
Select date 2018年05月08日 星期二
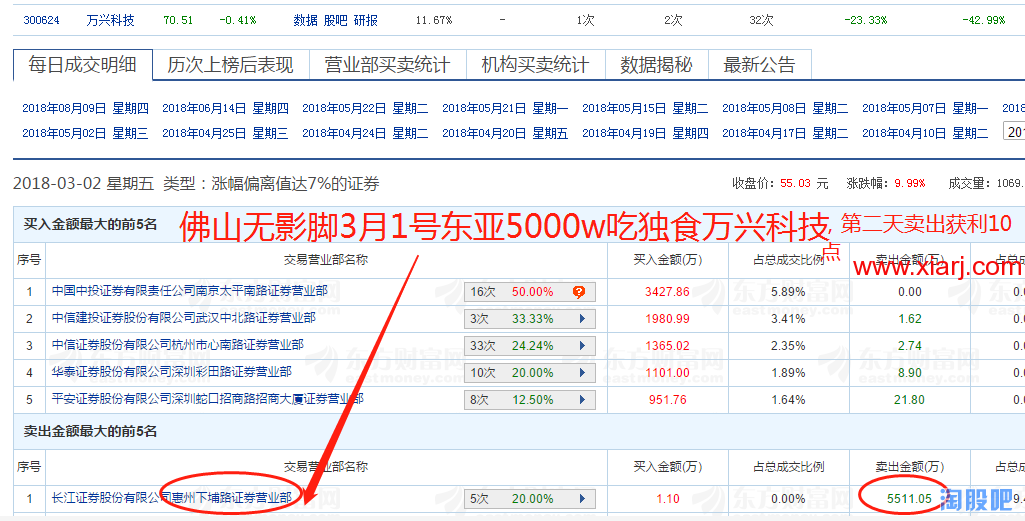(785, 109)
